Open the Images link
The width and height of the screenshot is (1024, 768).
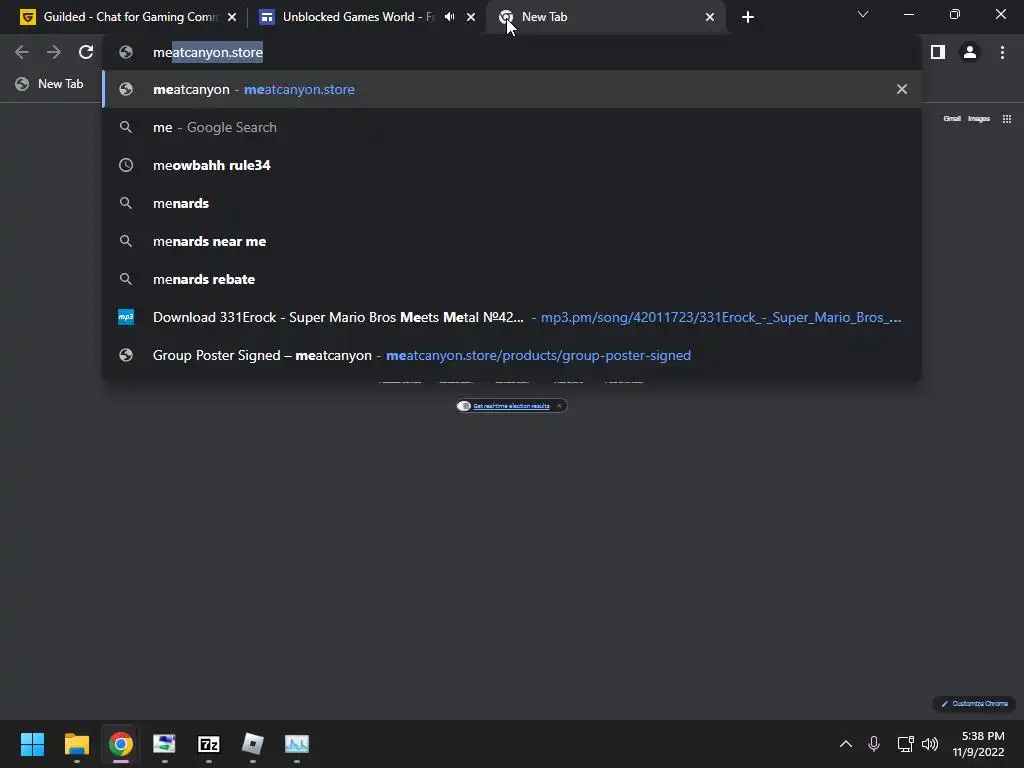tap(978, 119)
